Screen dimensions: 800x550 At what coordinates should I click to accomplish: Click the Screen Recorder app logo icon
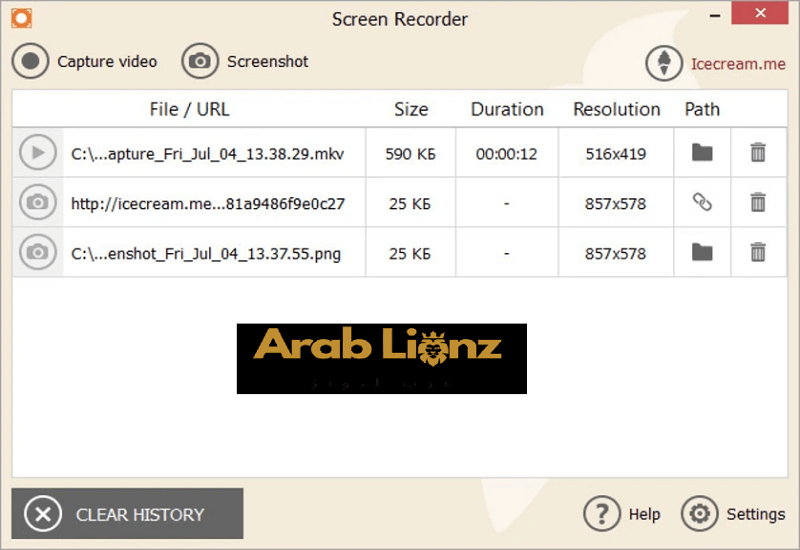tap(21, 18)
